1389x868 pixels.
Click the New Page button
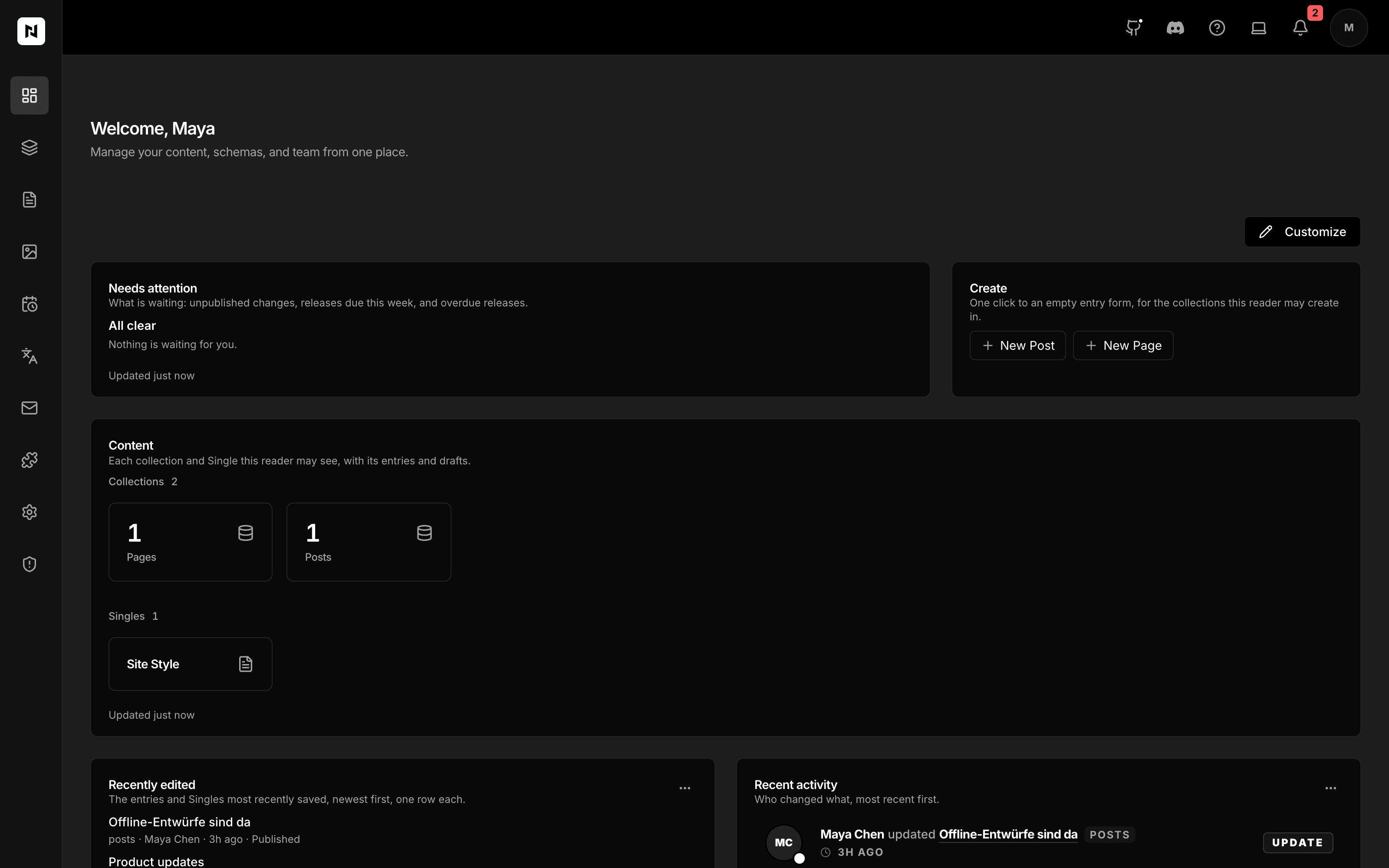[x=1123, y=345]
